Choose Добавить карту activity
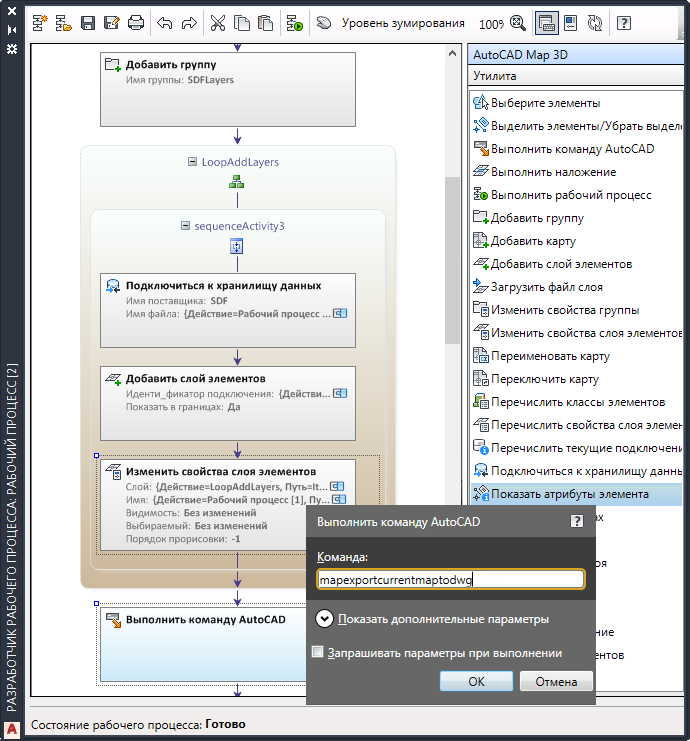Screen dimensions: 690x741 (577, 241)
